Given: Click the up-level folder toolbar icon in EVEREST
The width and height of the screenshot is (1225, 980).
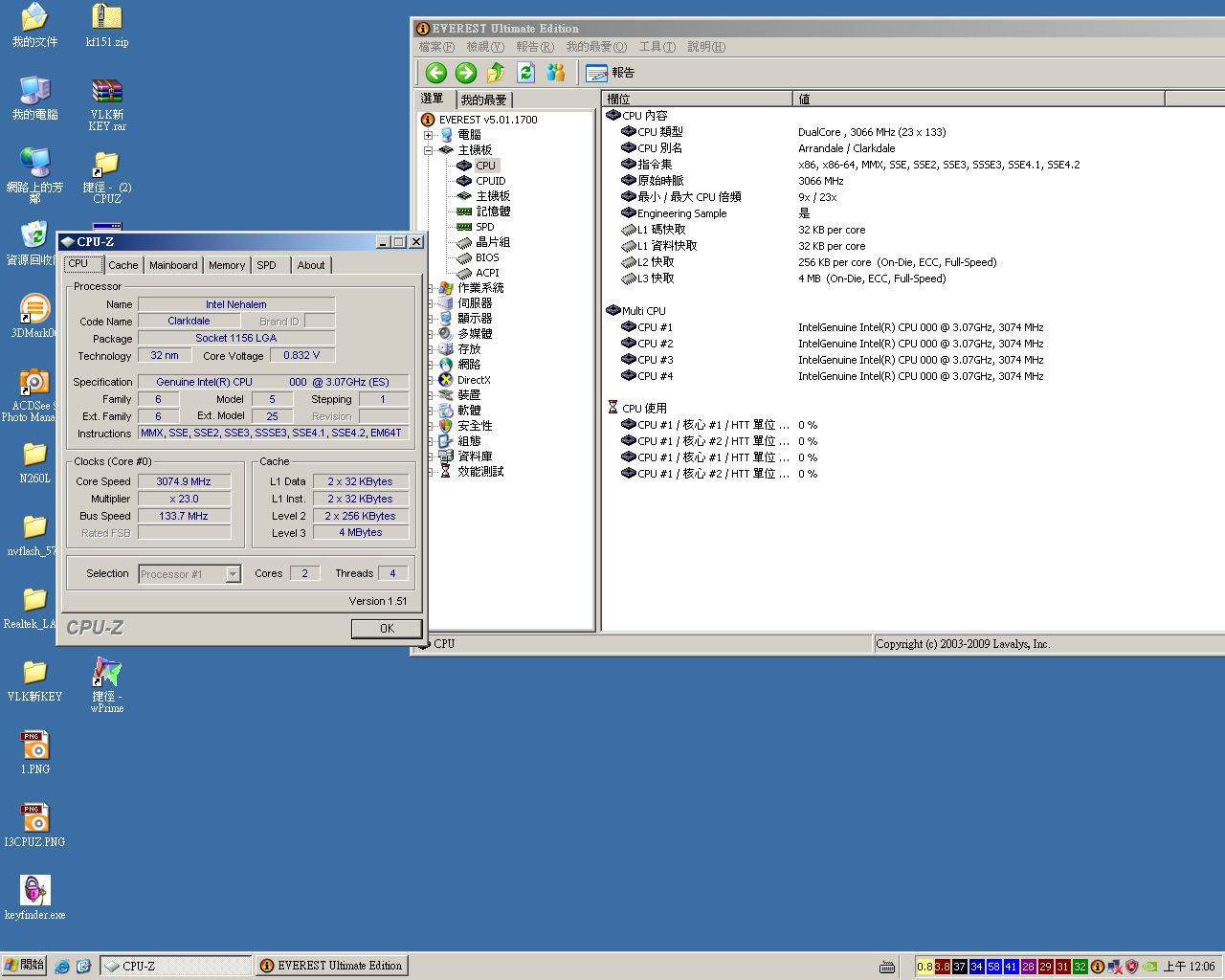Looking at the screenshot, I should [x=496, y=73].
